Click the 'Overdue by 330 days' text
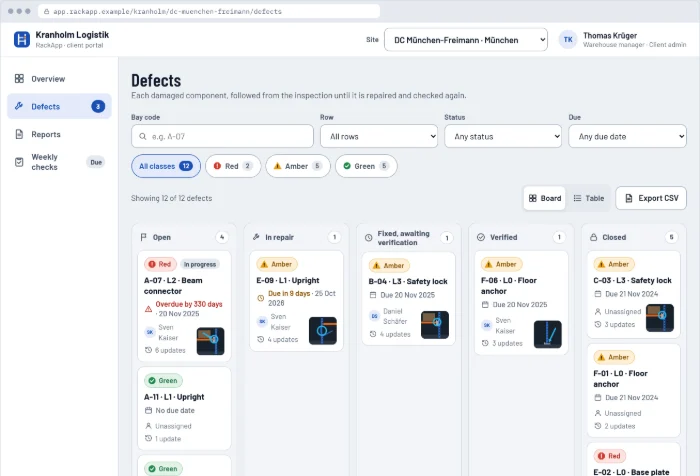The width and height of the screenshot is (700, 476). [x=189, y=304]
